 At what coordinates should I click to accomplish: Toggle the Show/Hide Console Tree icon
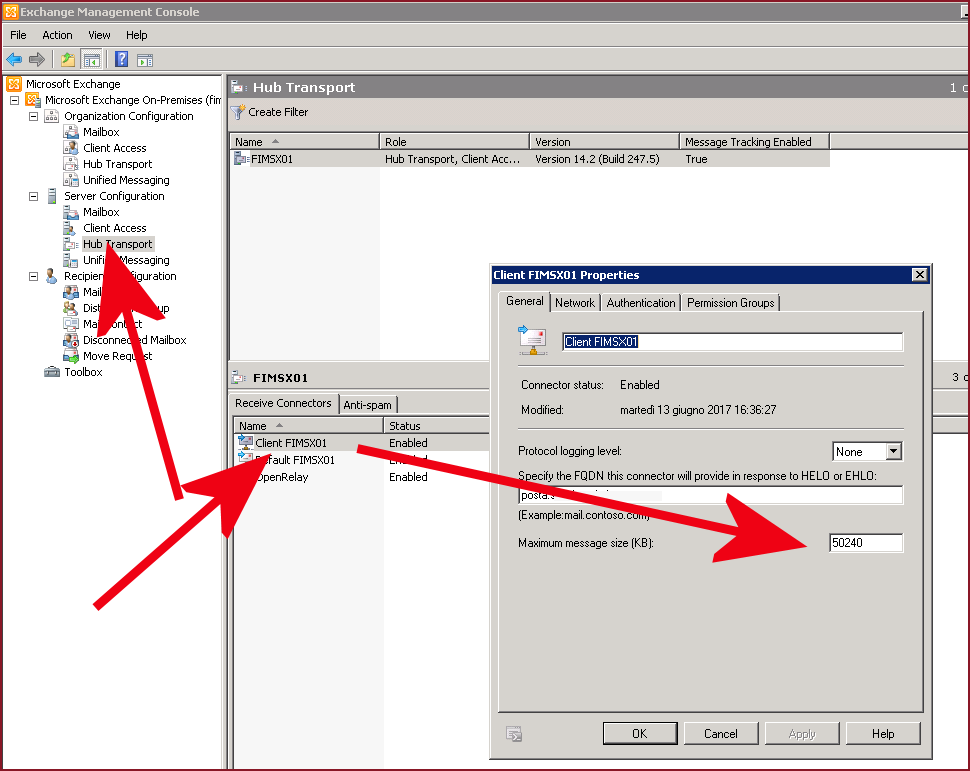92,60
